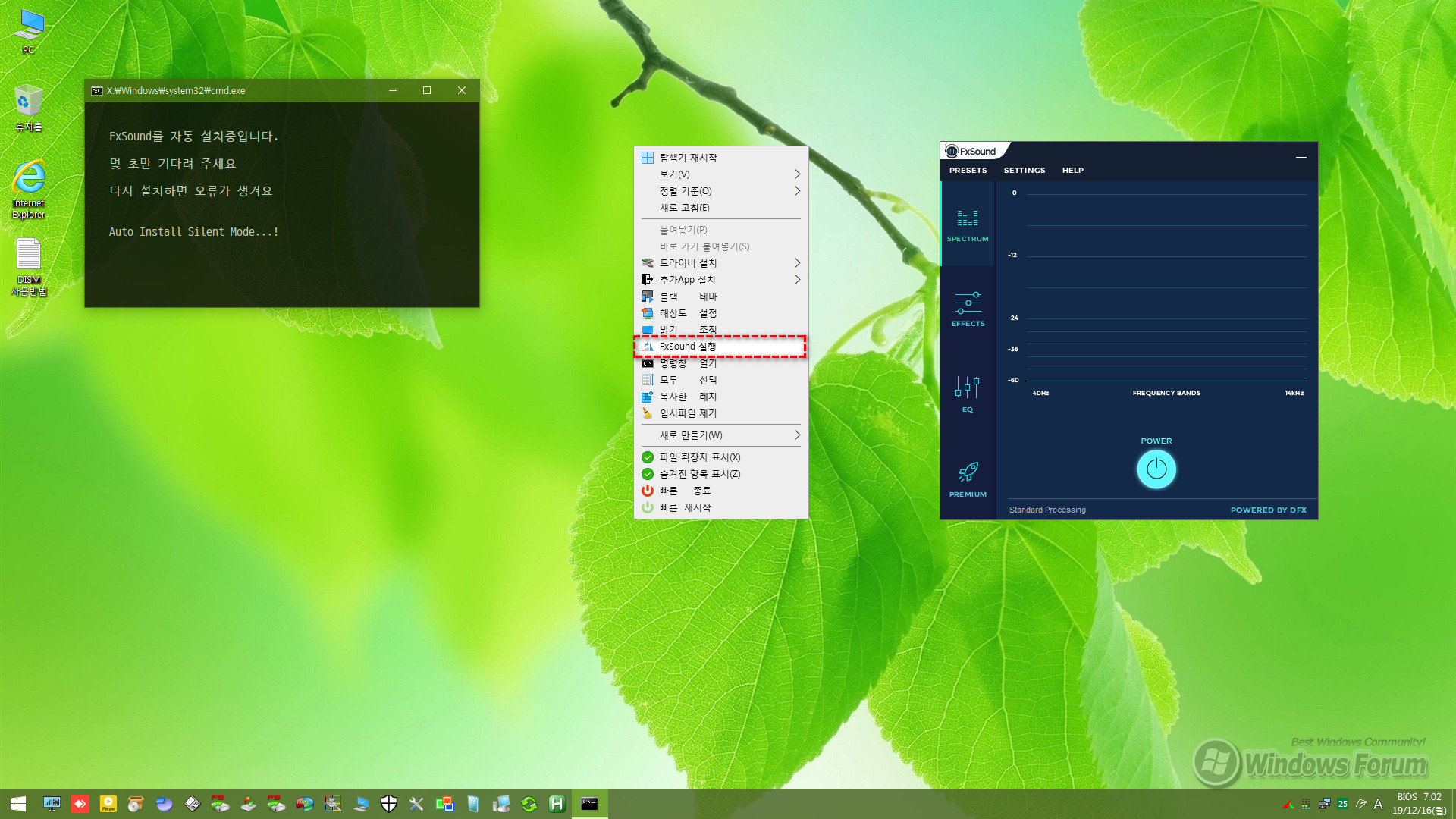
Task: Click the IME 'A' language indicator
Action: 1378,804
